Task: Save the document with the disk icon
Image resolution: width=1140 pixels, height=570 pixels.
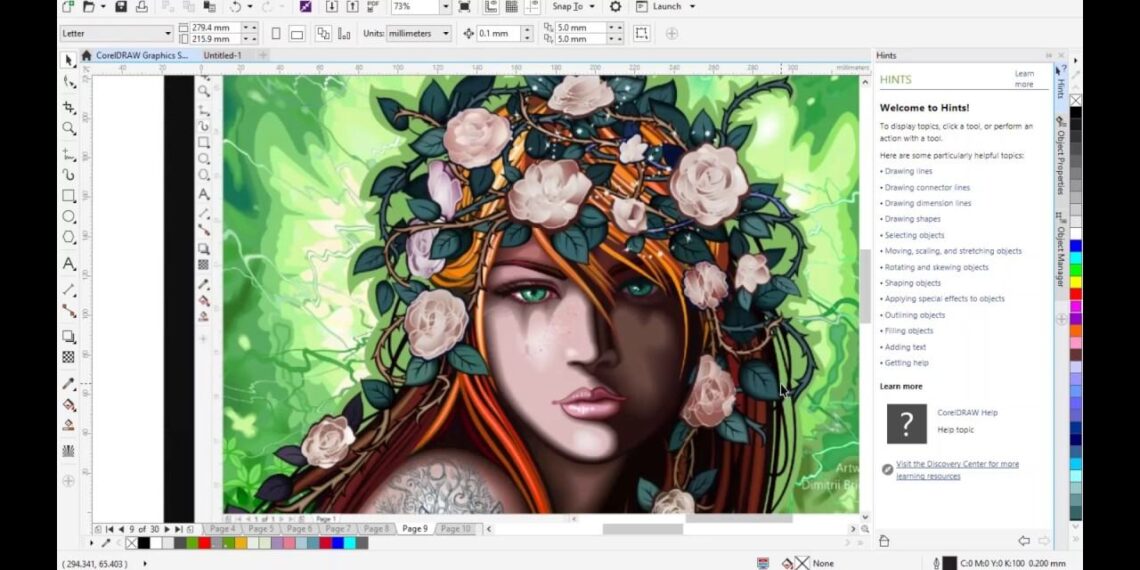Action: 121,7
